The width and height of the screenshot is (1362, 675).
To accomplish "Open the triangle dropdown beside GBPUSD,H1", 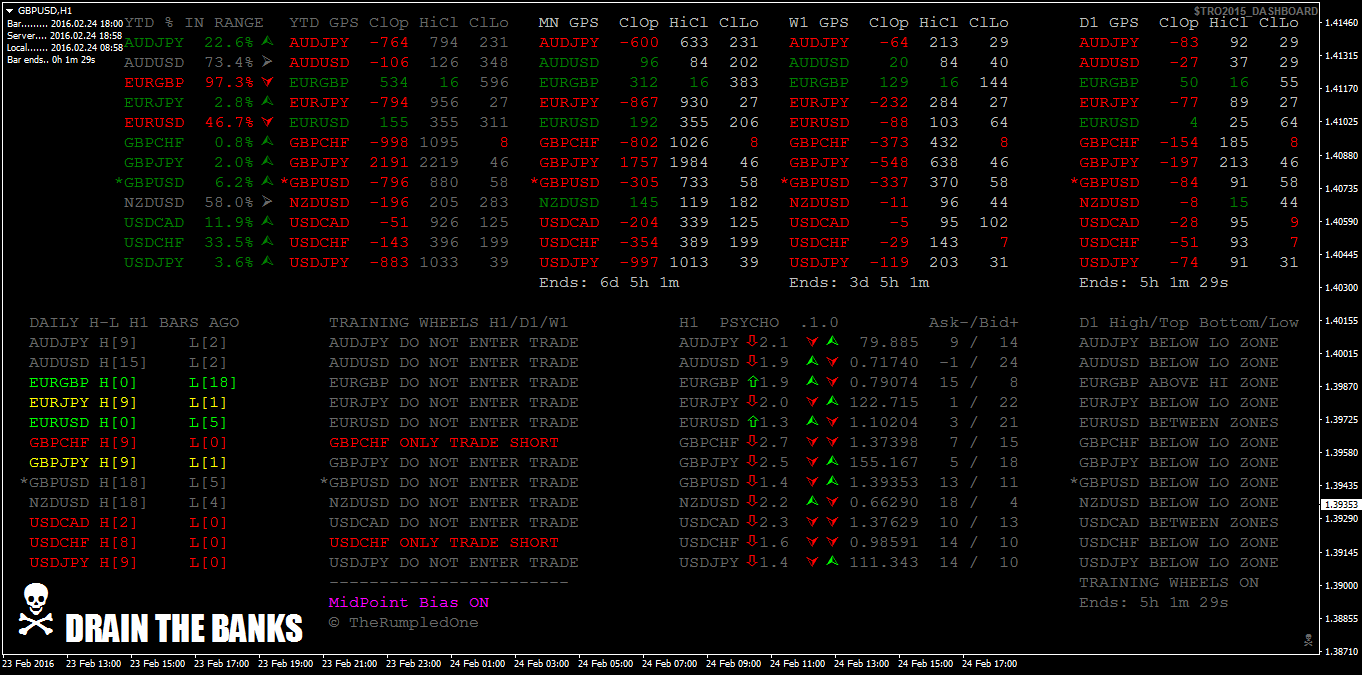I will click(x=10, y=10).
